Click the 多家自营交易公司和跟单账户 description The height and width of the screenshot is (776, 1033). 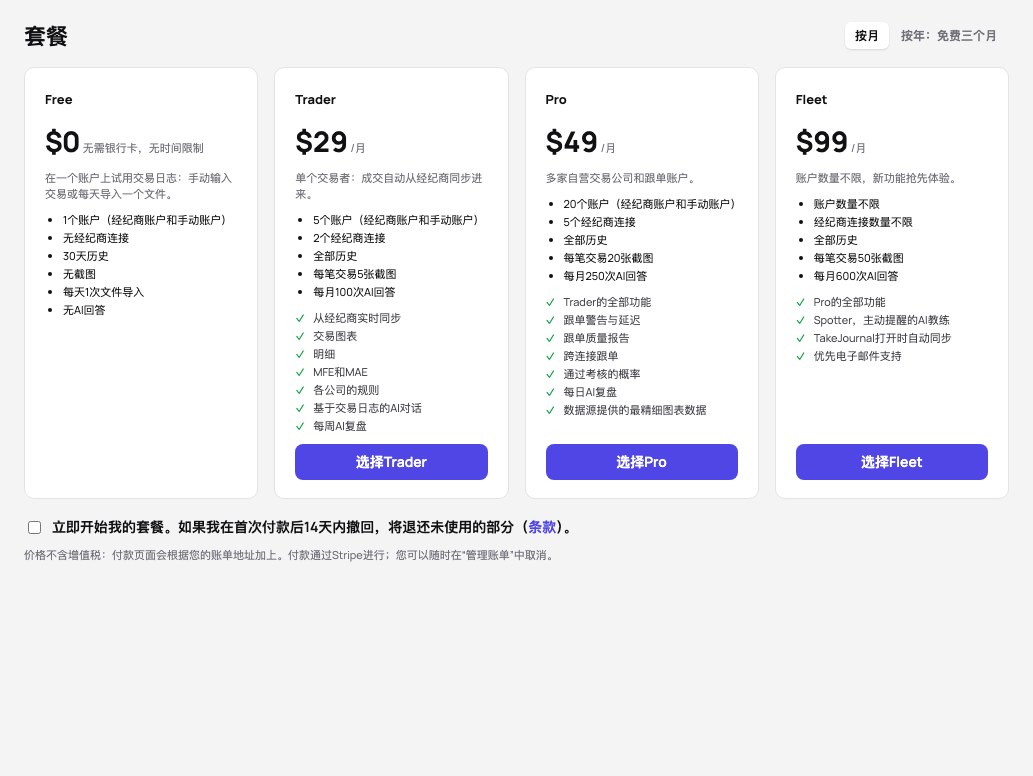click(620, 178)
